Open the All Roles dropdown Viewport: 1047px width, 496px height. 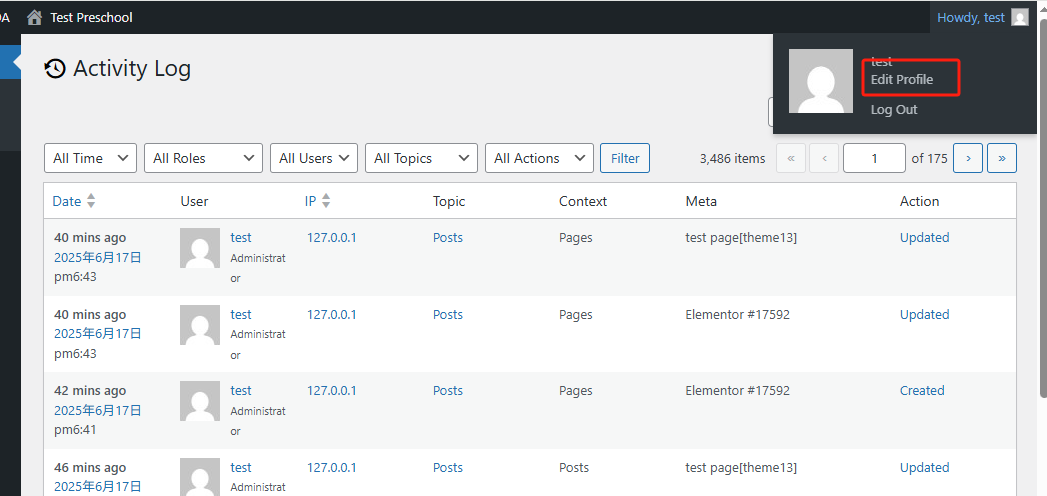click(x=203, y=158)
